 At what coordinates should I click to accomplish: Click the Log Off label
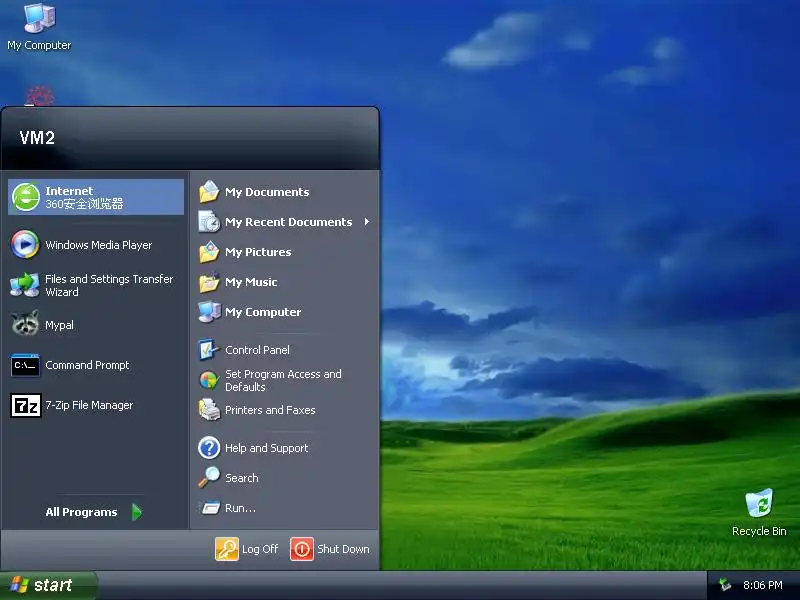click(x=260, y=549)
